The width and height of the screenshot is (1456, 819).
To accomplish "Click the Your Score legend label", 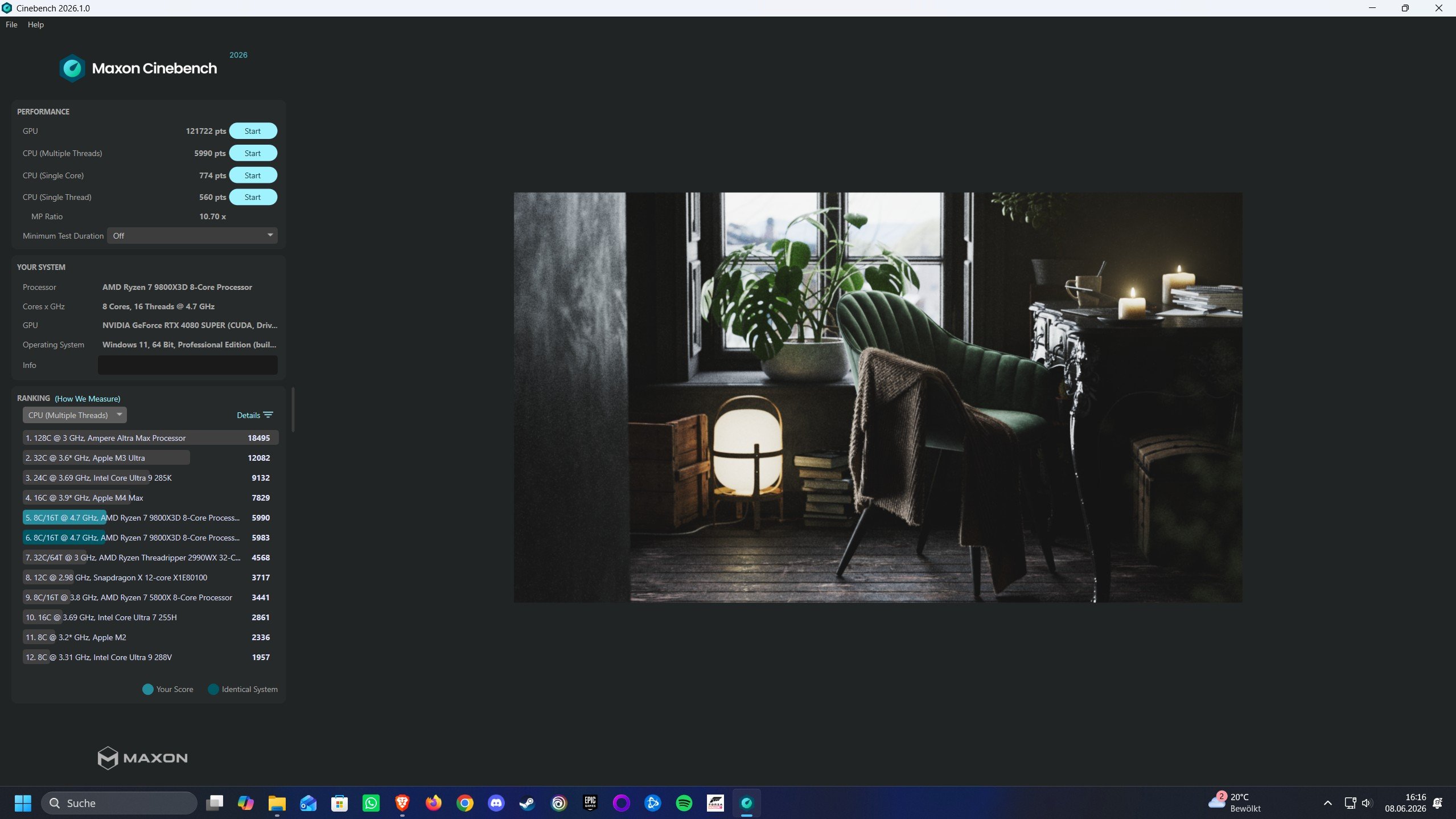I will pyautogui.click(x=175, y=689).
